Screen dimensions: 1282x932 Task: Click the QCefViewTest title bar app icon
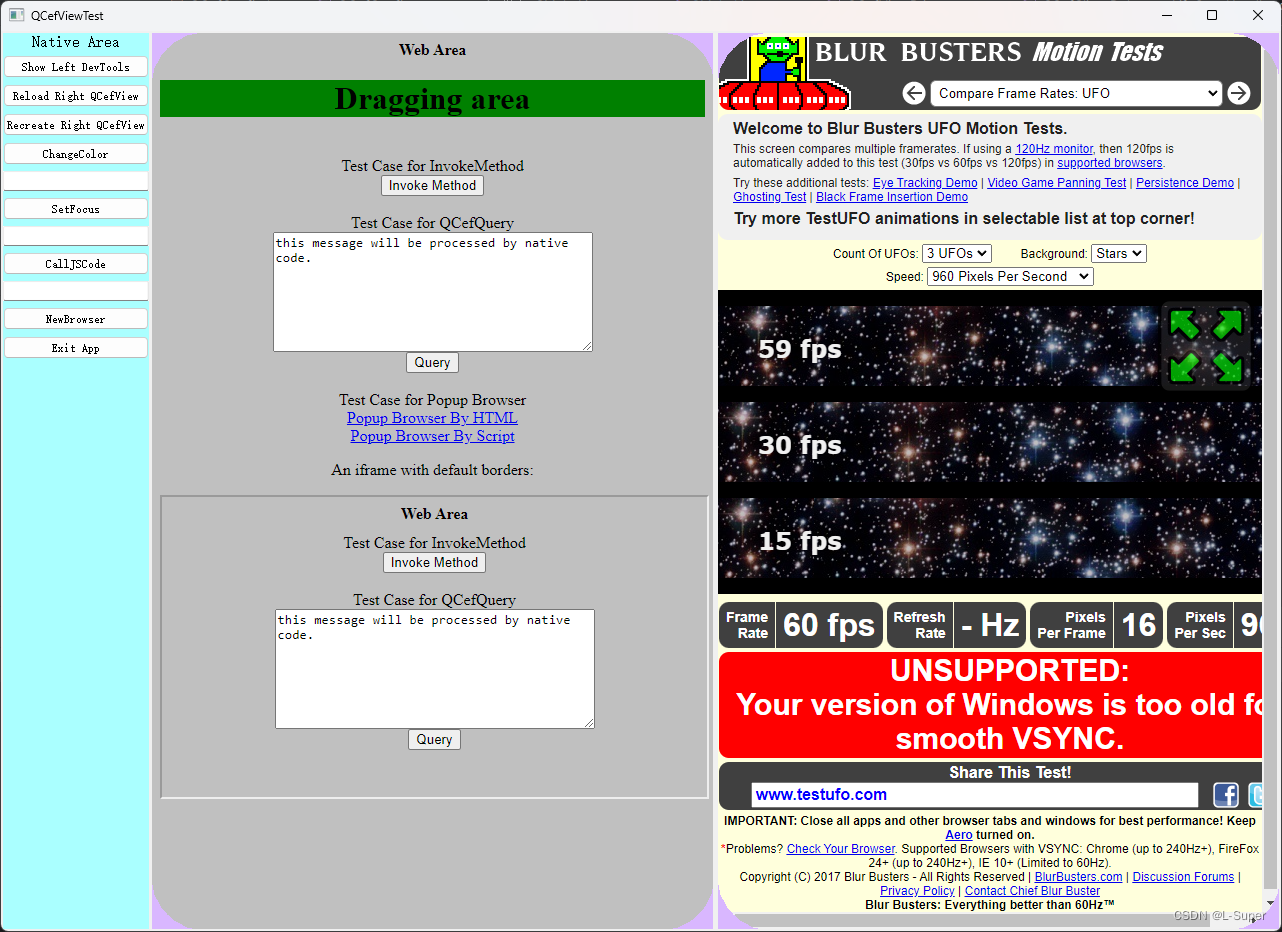16,16
